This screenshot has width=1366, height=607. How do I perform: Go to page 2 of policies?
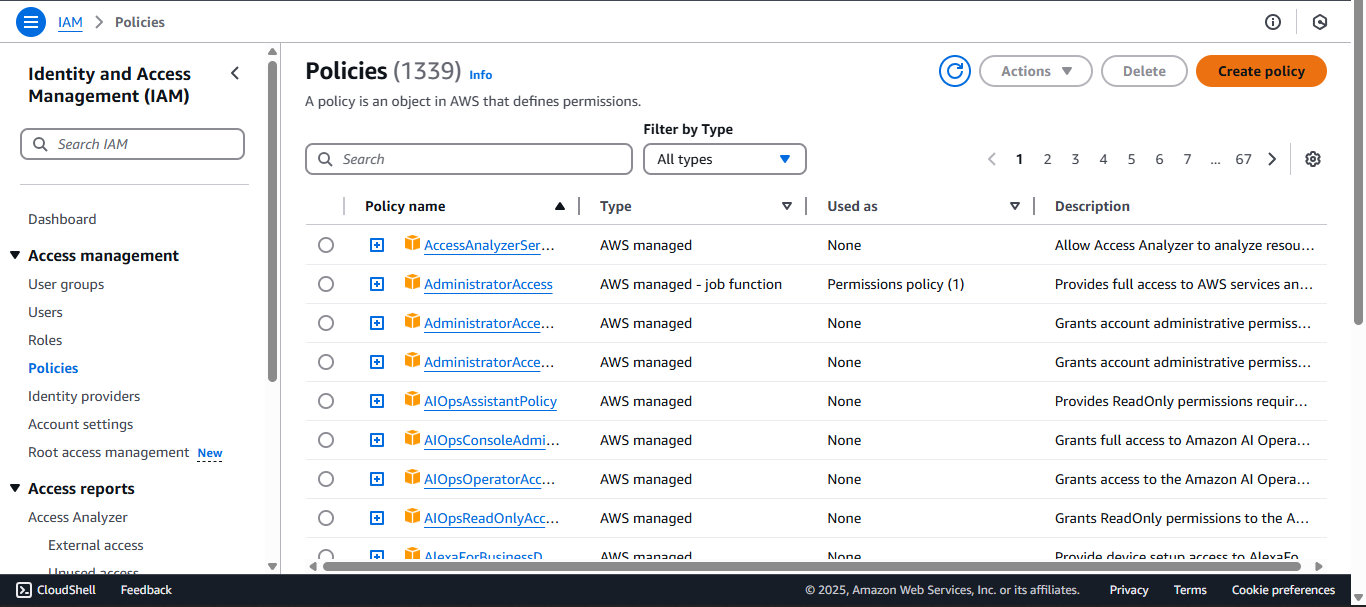click(1047, 159)
